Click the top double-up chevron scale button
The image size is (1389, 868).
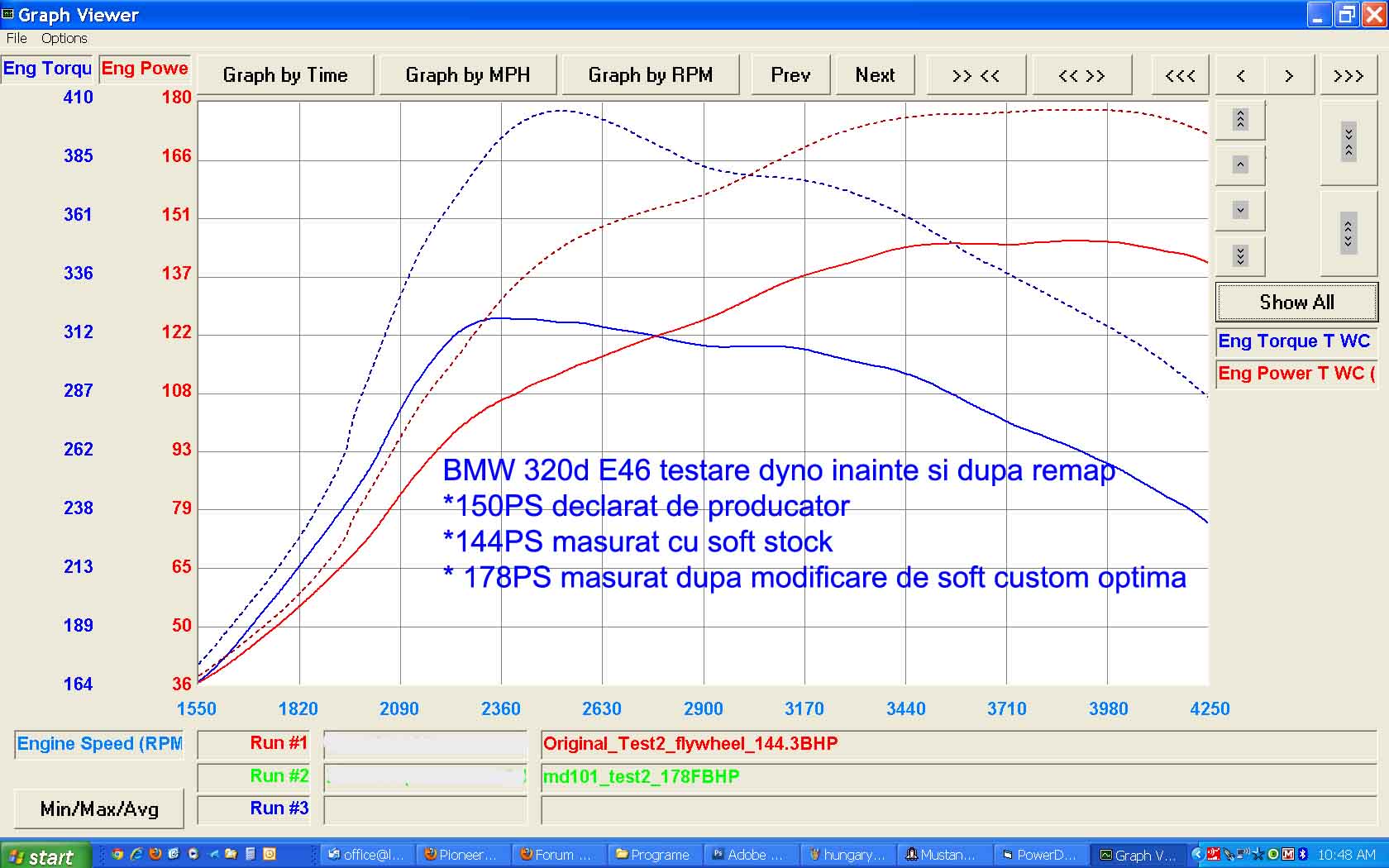coord(1240,120)
